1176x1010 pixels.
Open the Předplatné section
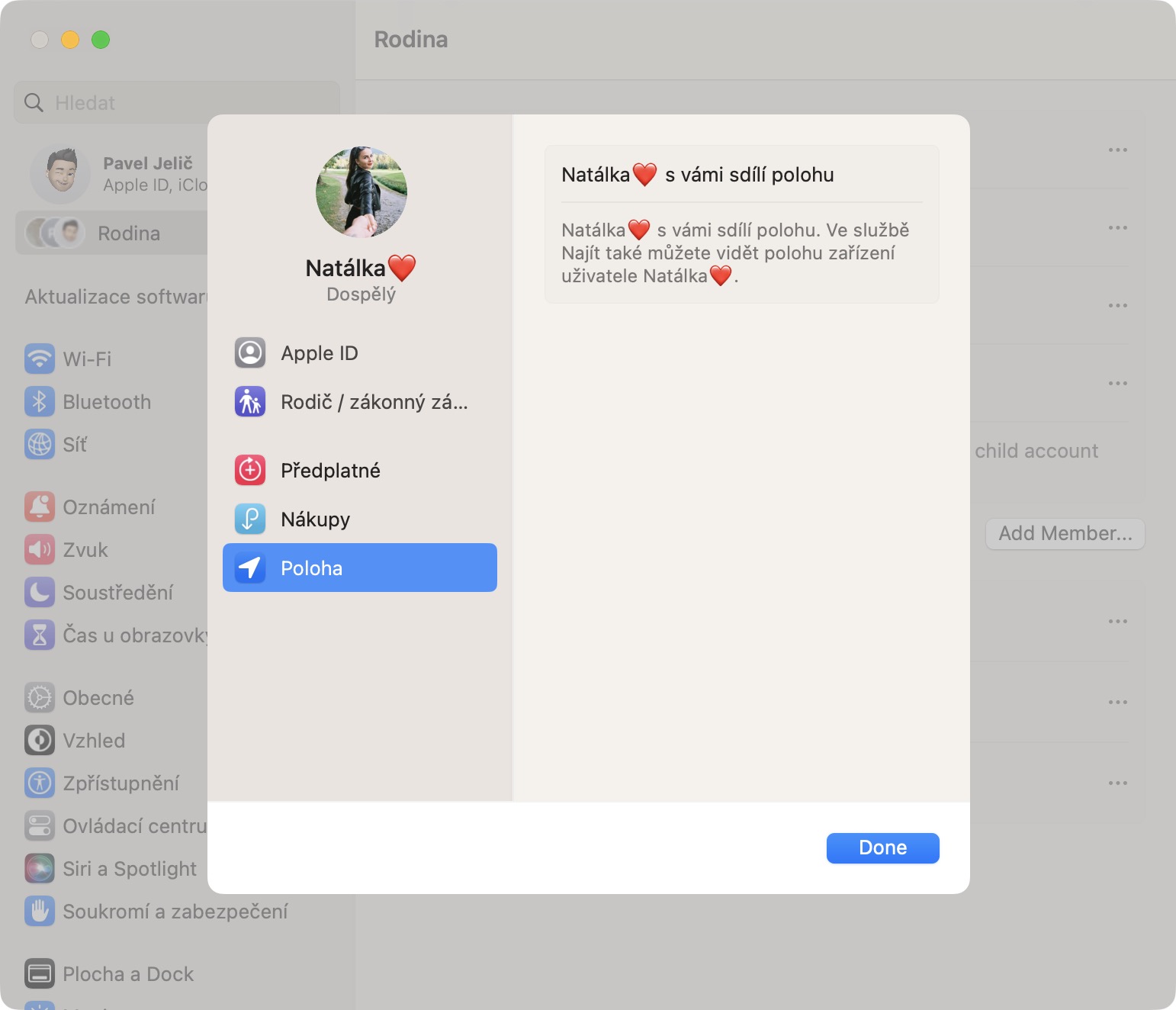click(359, 471)
